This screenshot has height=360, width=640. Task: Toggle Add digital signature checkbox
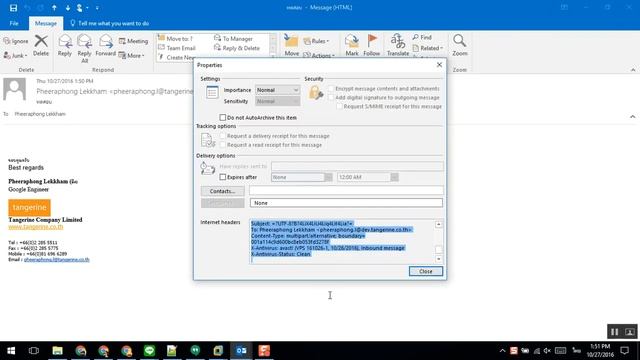(331, 98)
